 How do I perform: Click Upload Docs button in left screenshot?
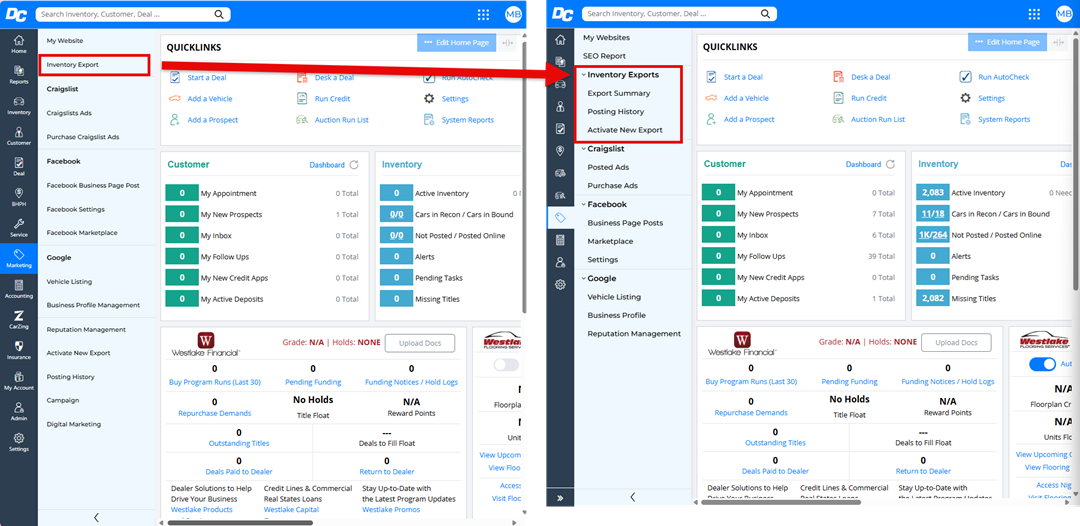[419, 343]
